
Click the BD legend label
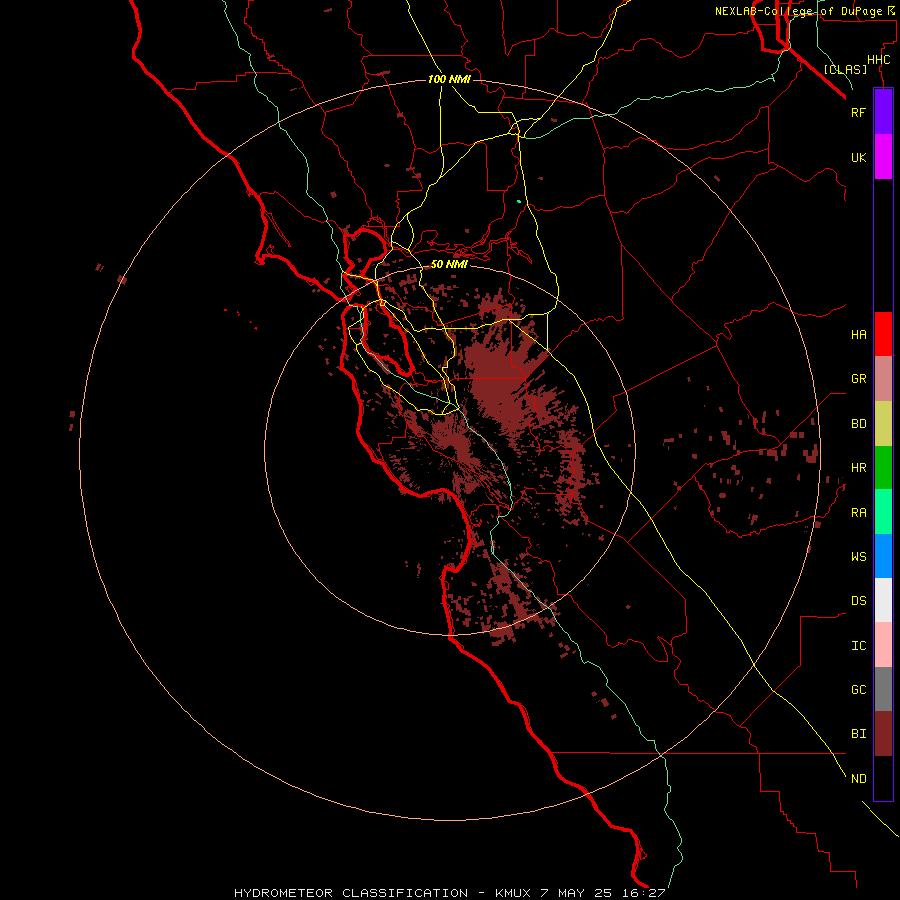coord(858,424)
